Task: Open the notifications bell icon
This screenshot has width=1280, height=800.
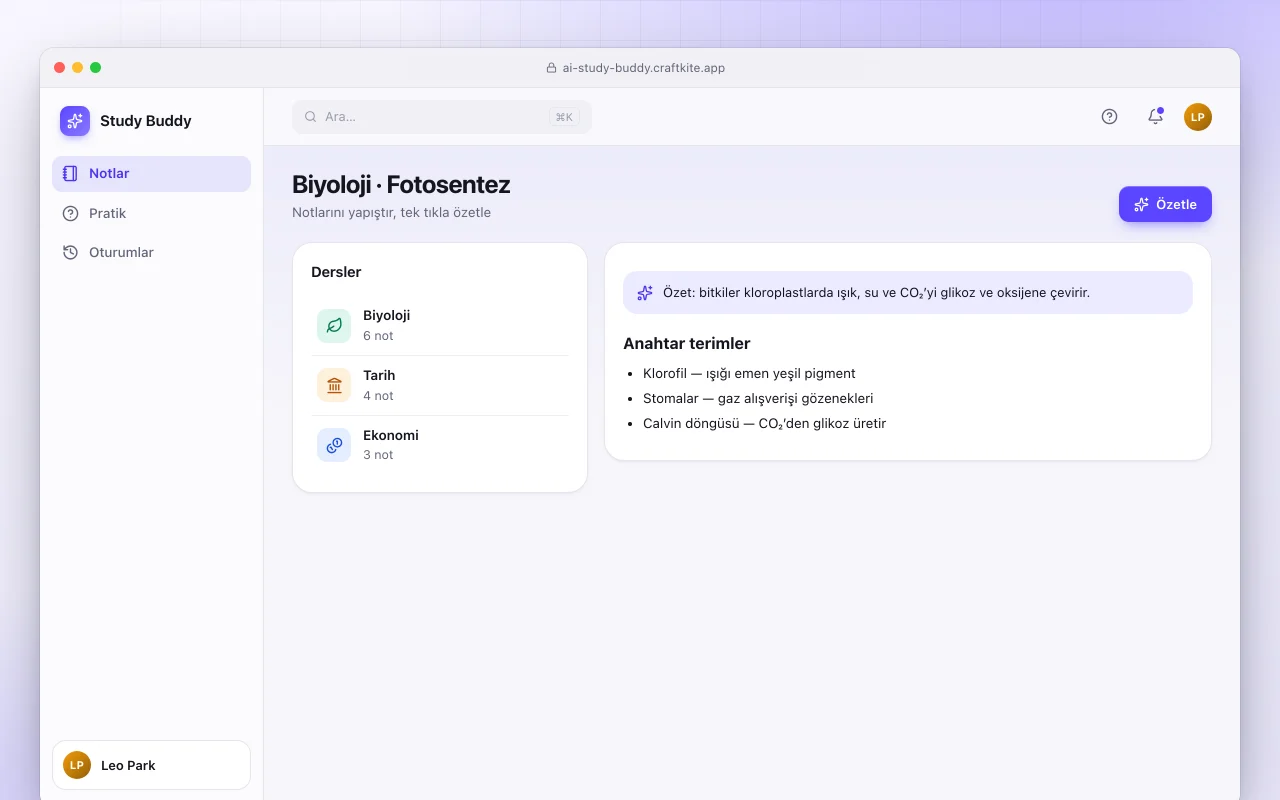Action: coord(1155,116)
